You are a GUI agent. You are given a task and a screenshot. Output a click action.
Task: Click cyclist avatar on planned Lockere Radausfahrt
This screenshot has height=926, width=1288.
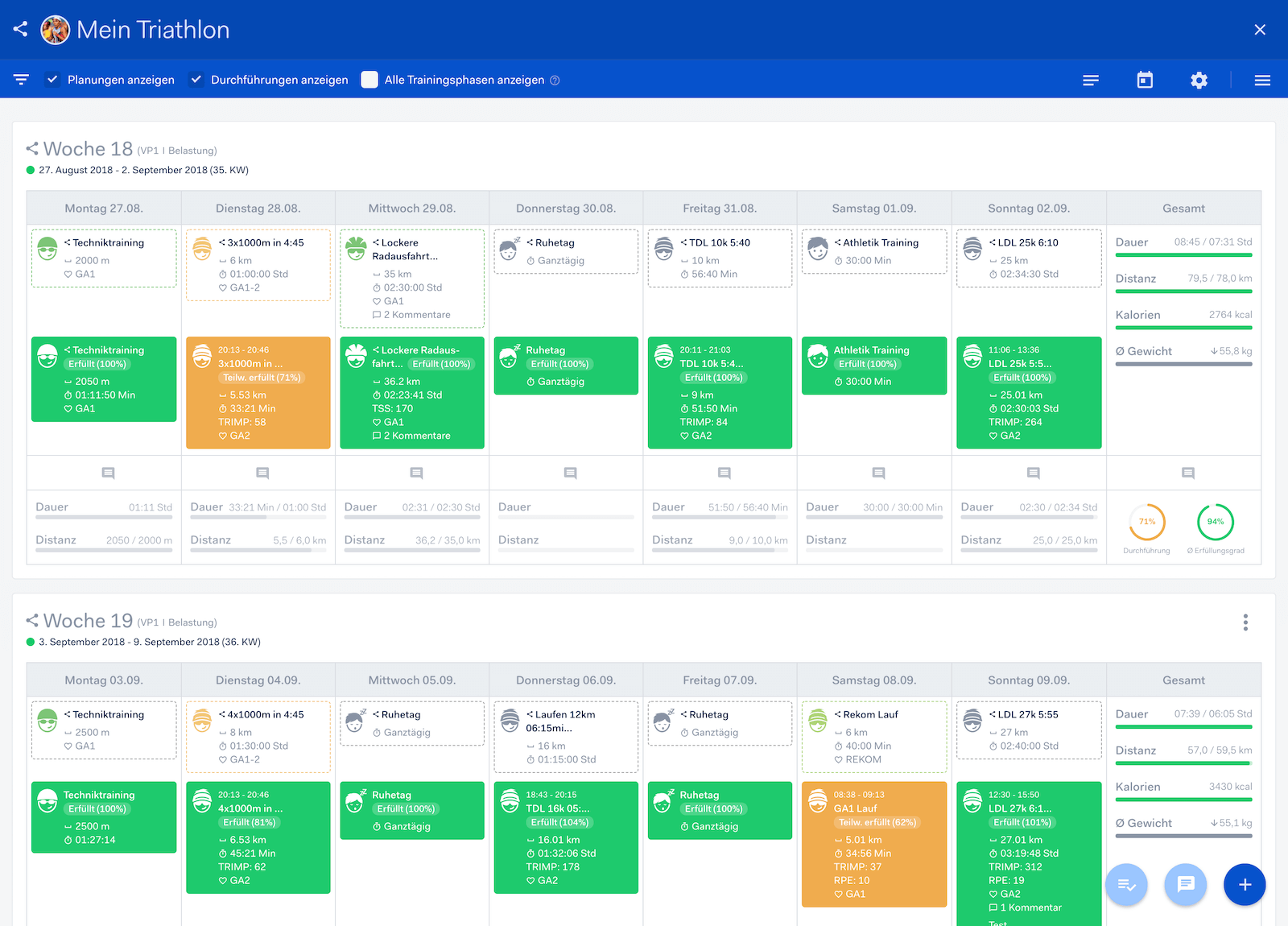pyautogui.click(x=356, y=248)
